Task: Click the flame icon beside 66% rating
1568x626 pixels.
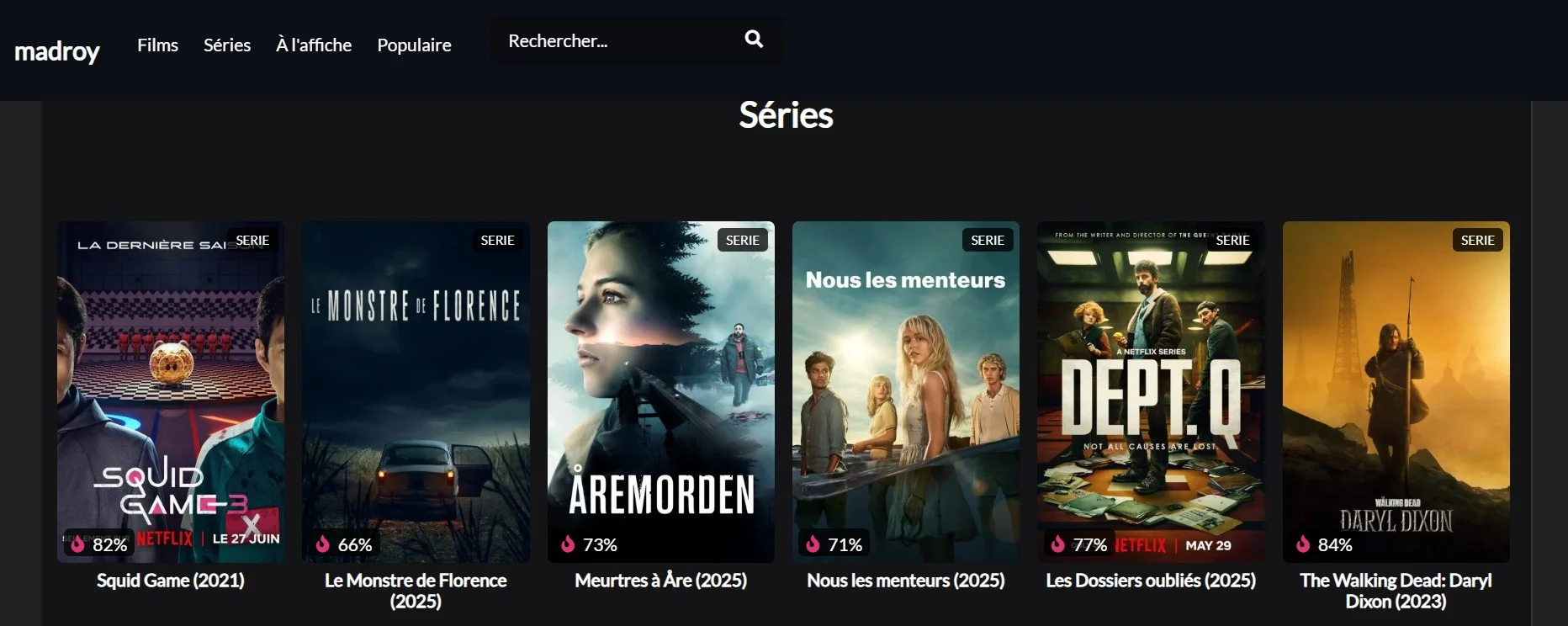Action: click(322, 544)
